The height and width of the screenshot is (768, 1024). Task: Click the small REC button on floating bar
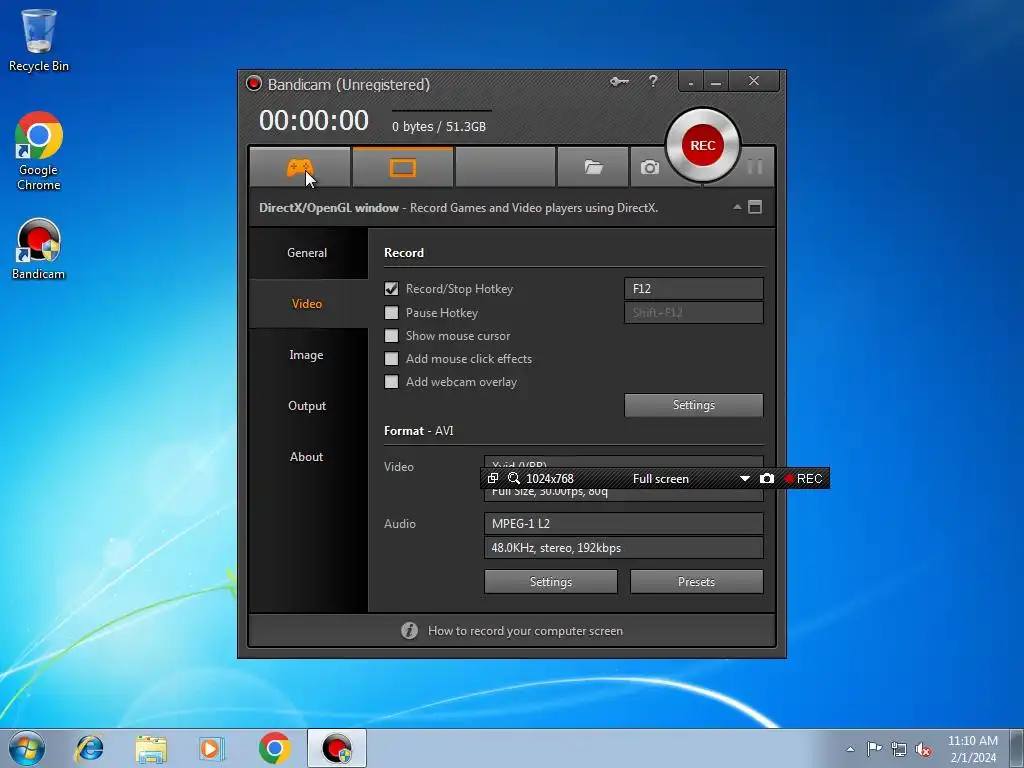(803, 479)
